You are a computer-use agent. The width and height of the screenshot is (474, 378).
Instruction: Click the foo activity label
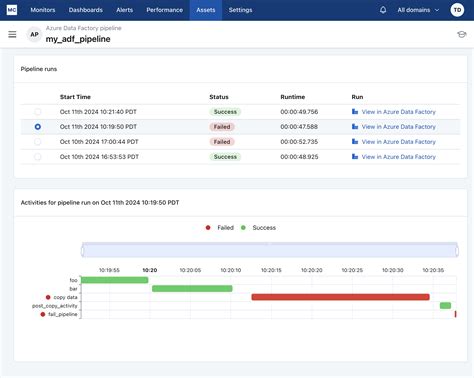(73, 280)
